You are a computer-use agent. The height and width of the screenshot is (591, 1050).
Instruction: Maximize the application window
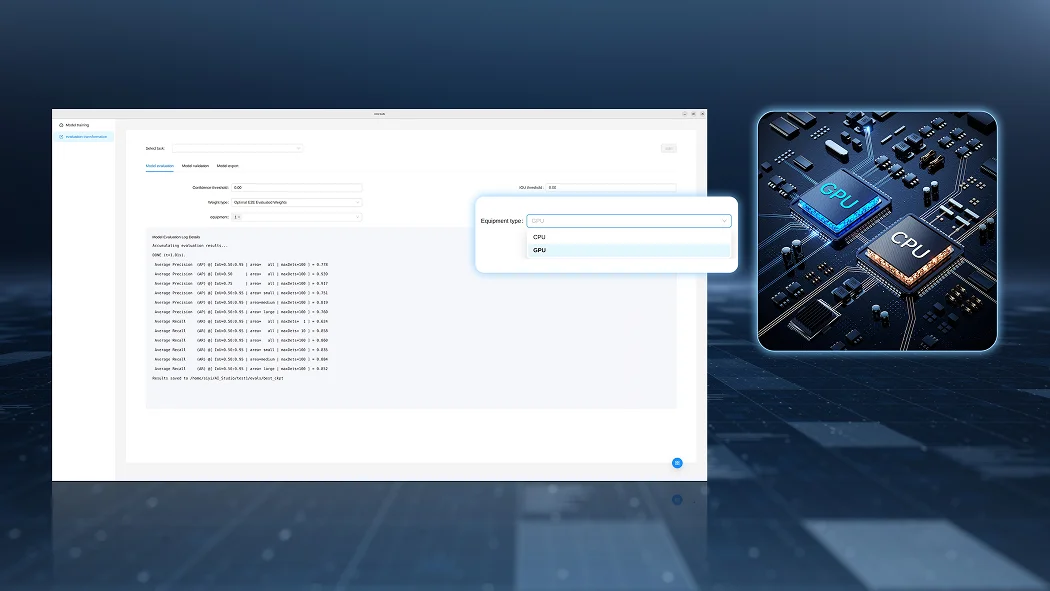[x=693, y=114]
